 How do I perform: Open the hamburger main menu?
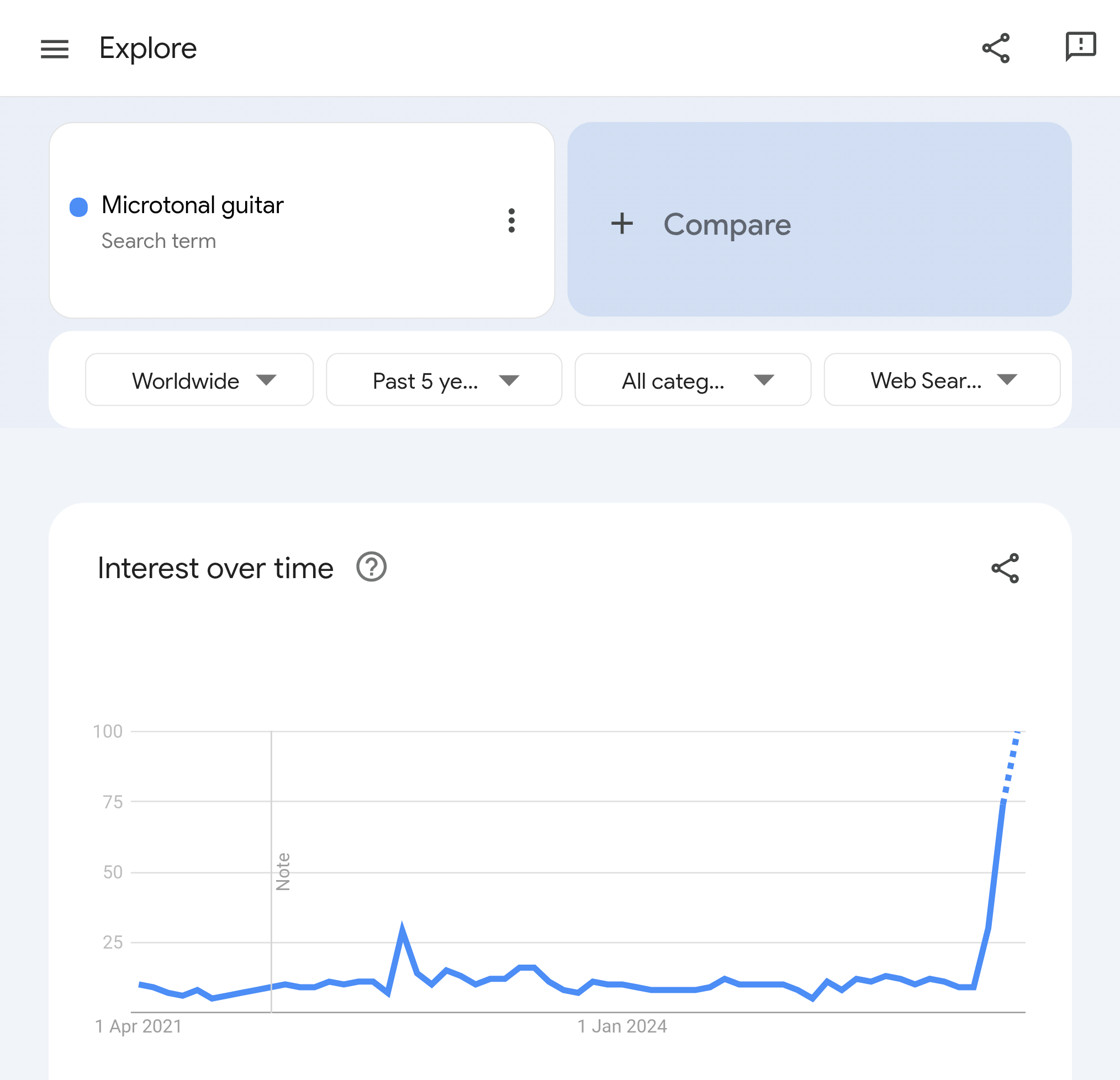click(x=55, y=49)
